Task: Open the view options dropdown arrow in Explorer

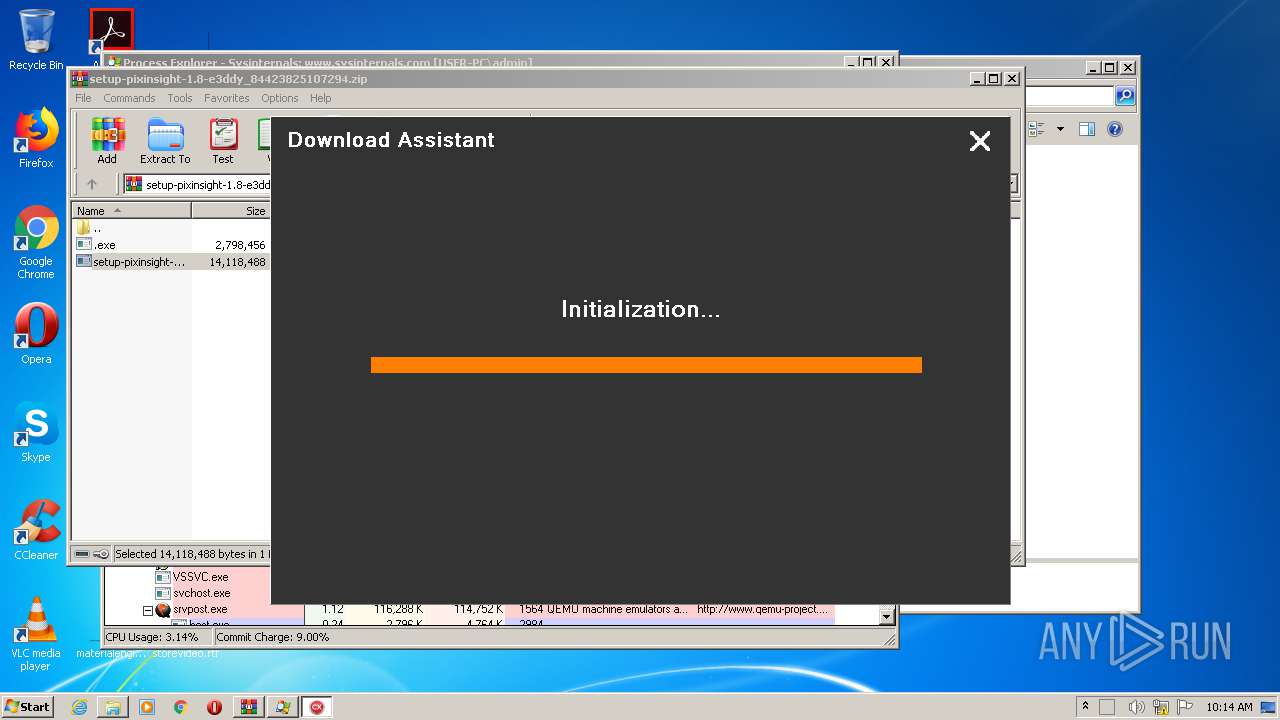Action: [x=1060, y=129]
